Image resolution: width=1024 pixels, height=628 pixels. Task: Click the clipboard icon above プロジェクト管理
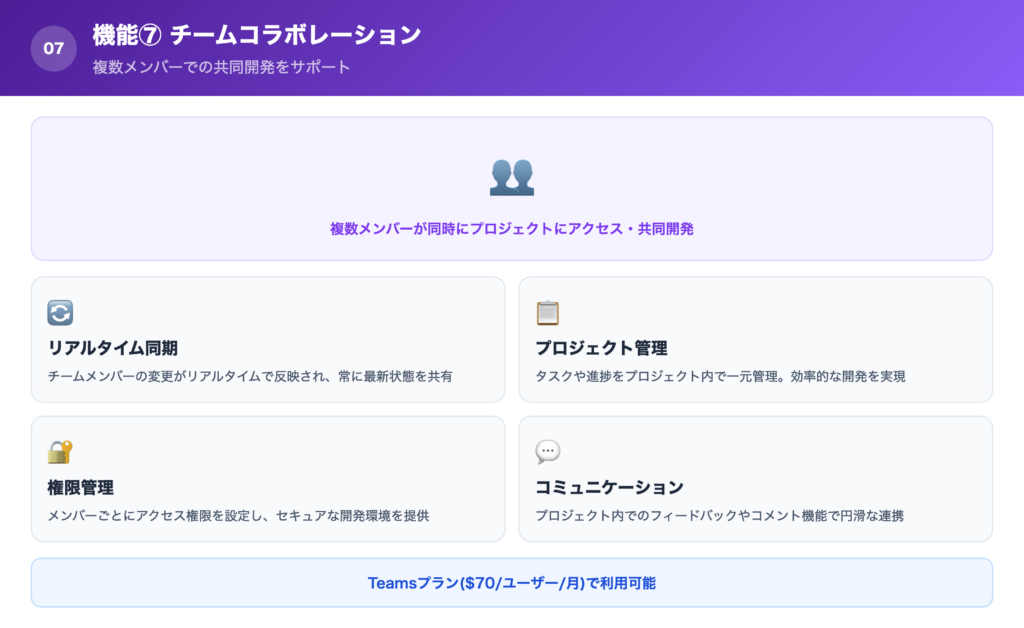545,312
